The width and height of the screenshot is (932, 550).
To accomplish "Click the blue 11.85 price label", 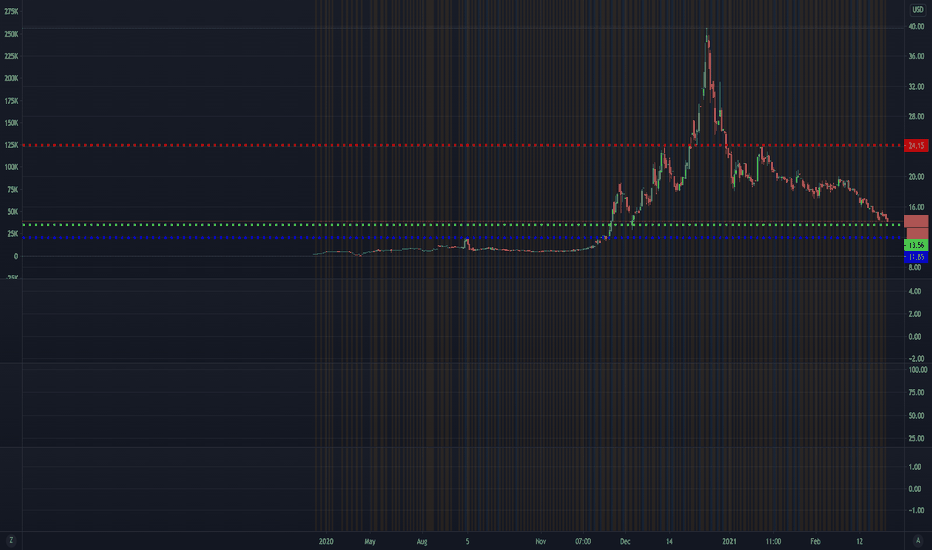I will (x=916, y=257).
